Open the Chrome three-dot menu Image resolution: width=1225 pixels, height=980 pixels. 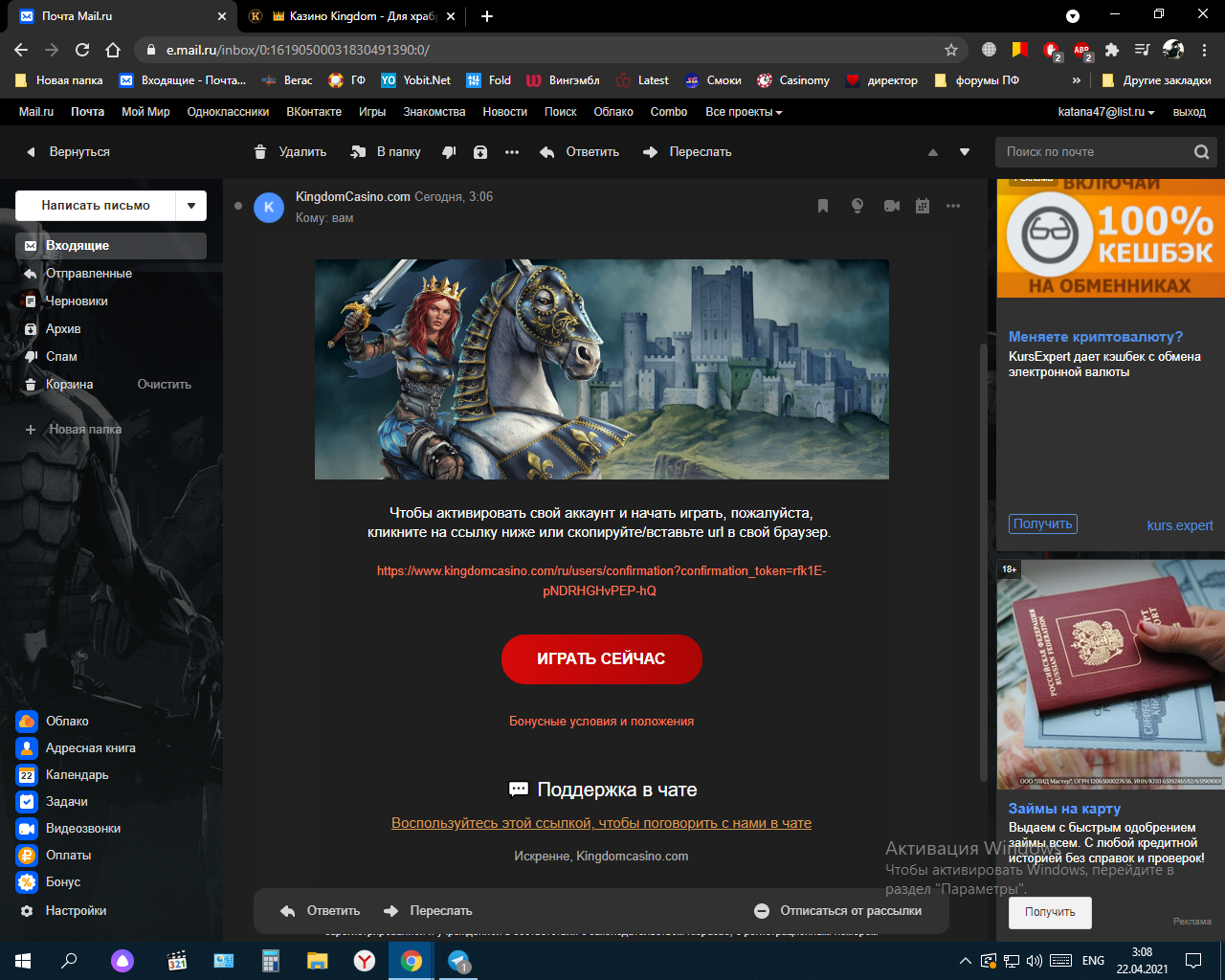tap(1205, 50)
